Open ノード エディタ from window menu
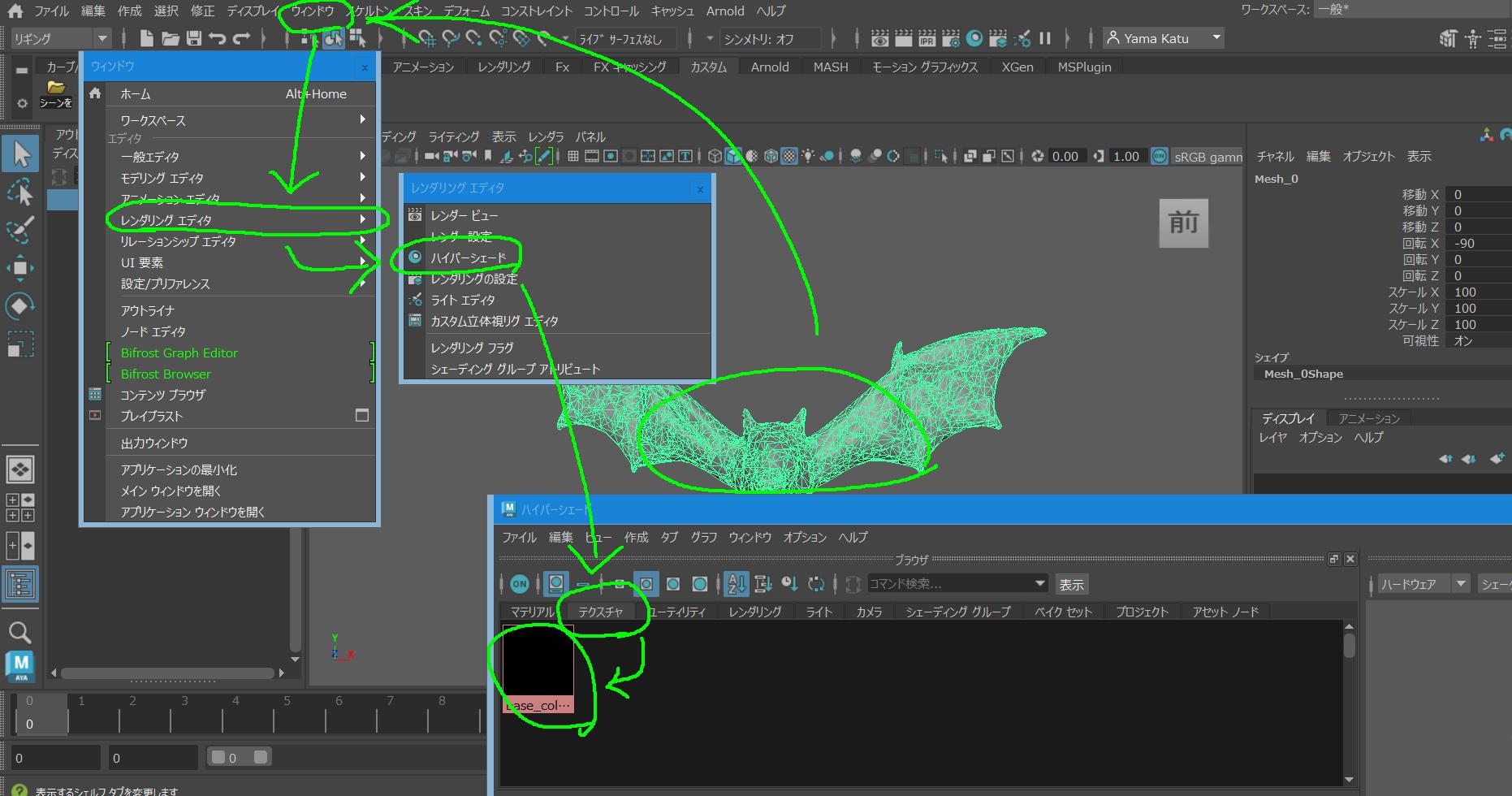This screenshot has height=796, width=1512. pyautogui.click(x=153, y=331)
